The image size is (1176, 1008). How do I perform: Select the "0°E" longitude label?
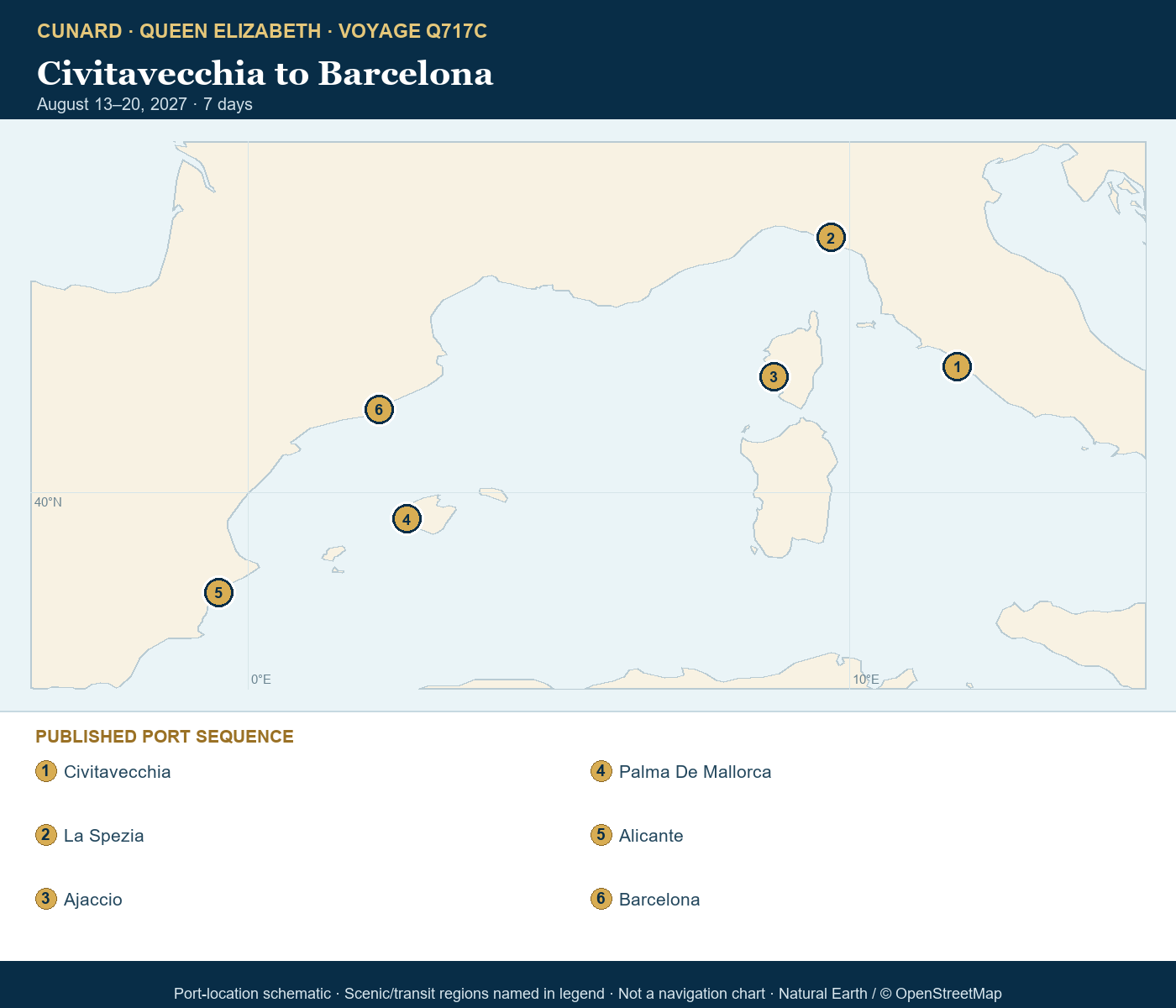pyautogui.click(x=261, y=680)
